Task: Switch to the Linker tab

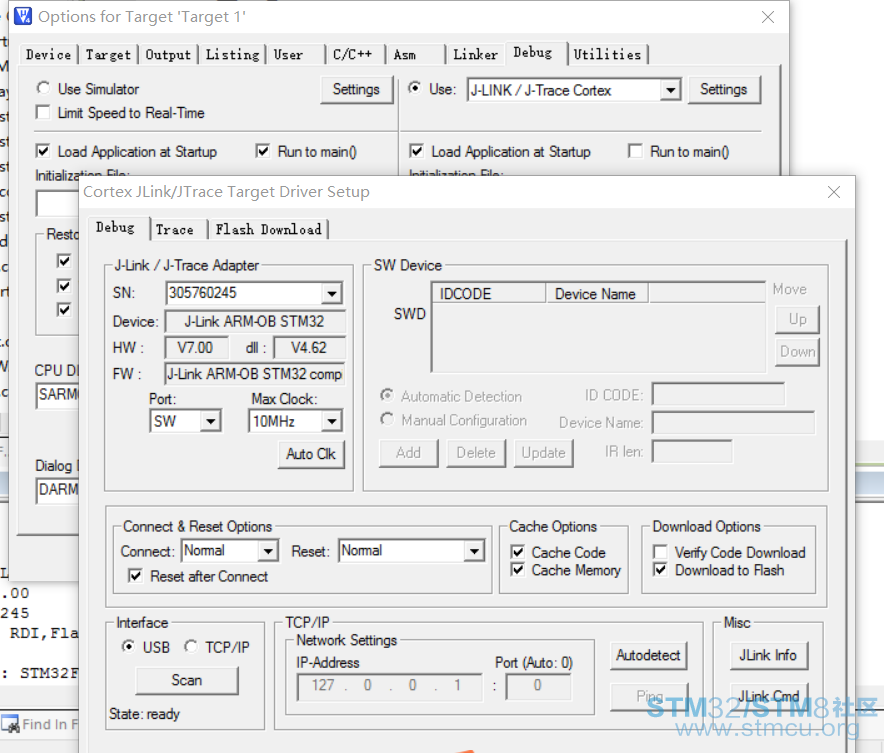Action: click(x=475, y=55)
